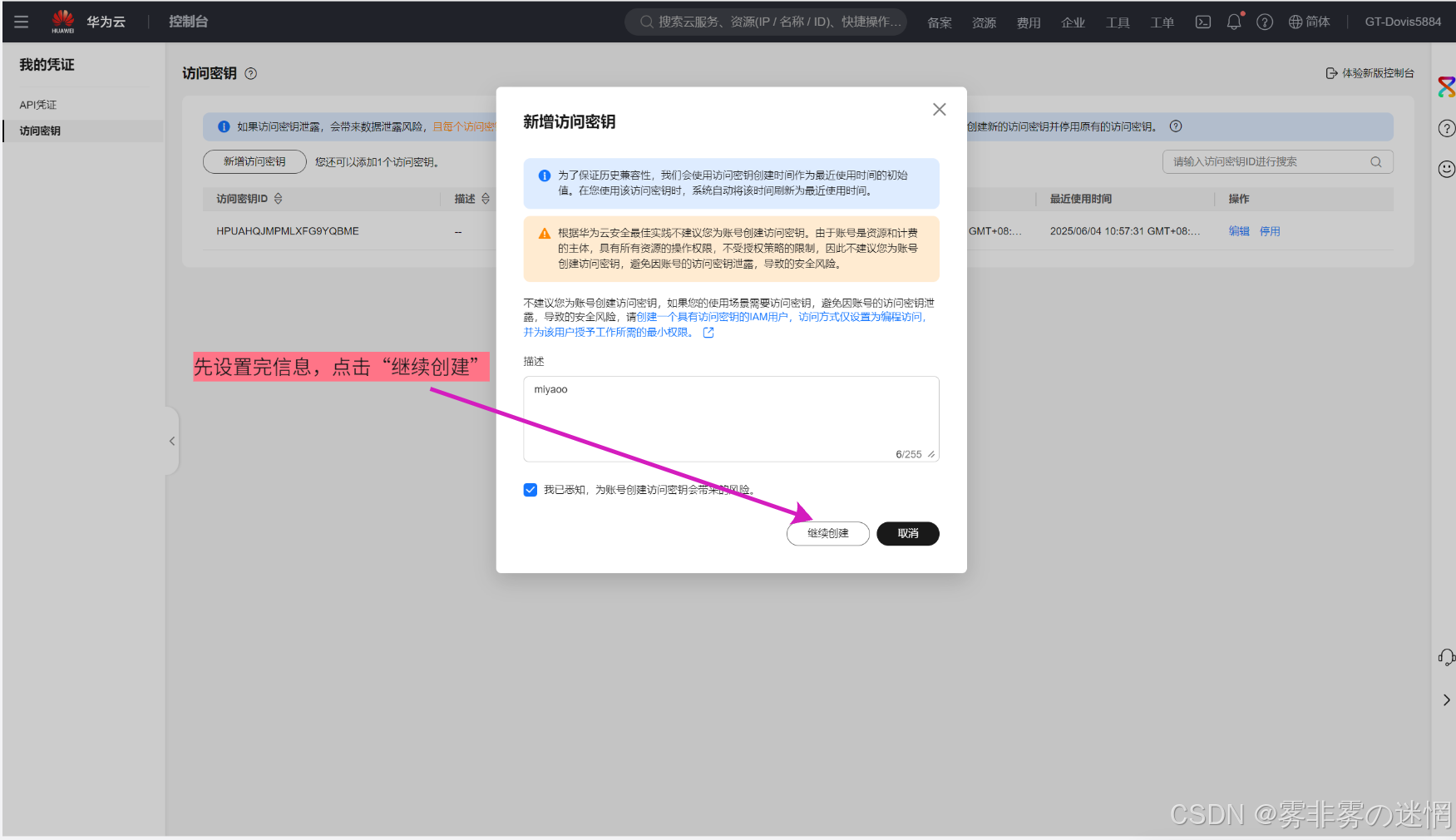
Task: Open the notification bell
Action: 1234,22
